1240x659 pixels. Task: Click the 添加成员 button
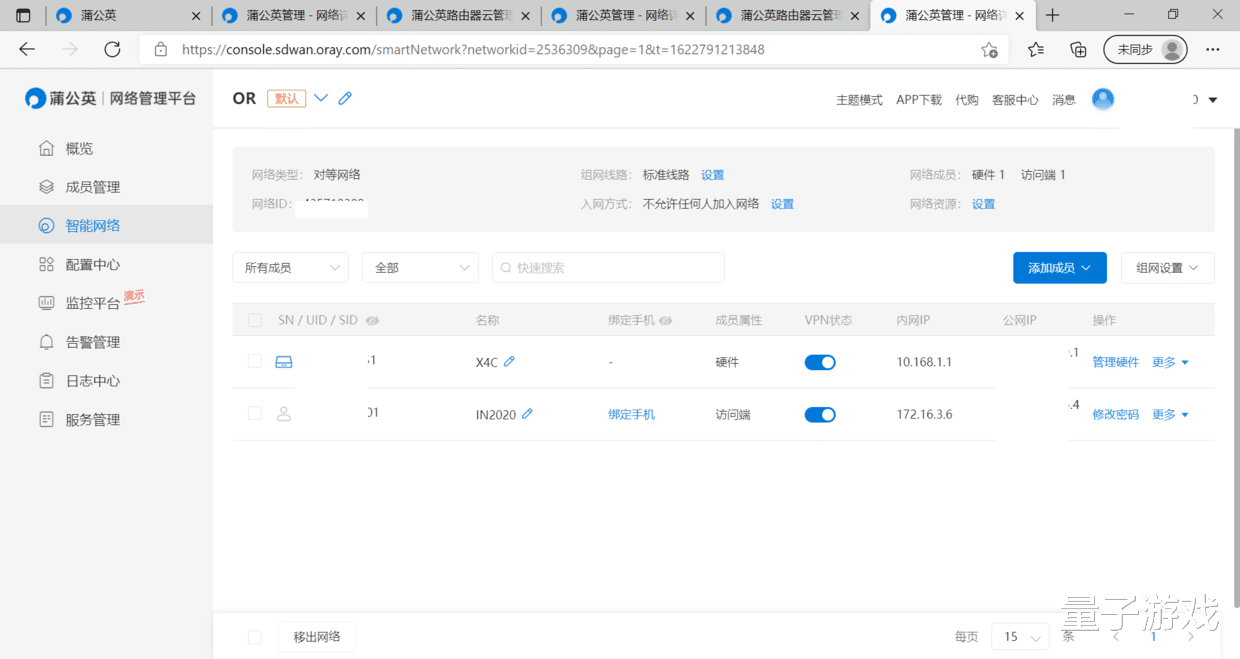1059,267
